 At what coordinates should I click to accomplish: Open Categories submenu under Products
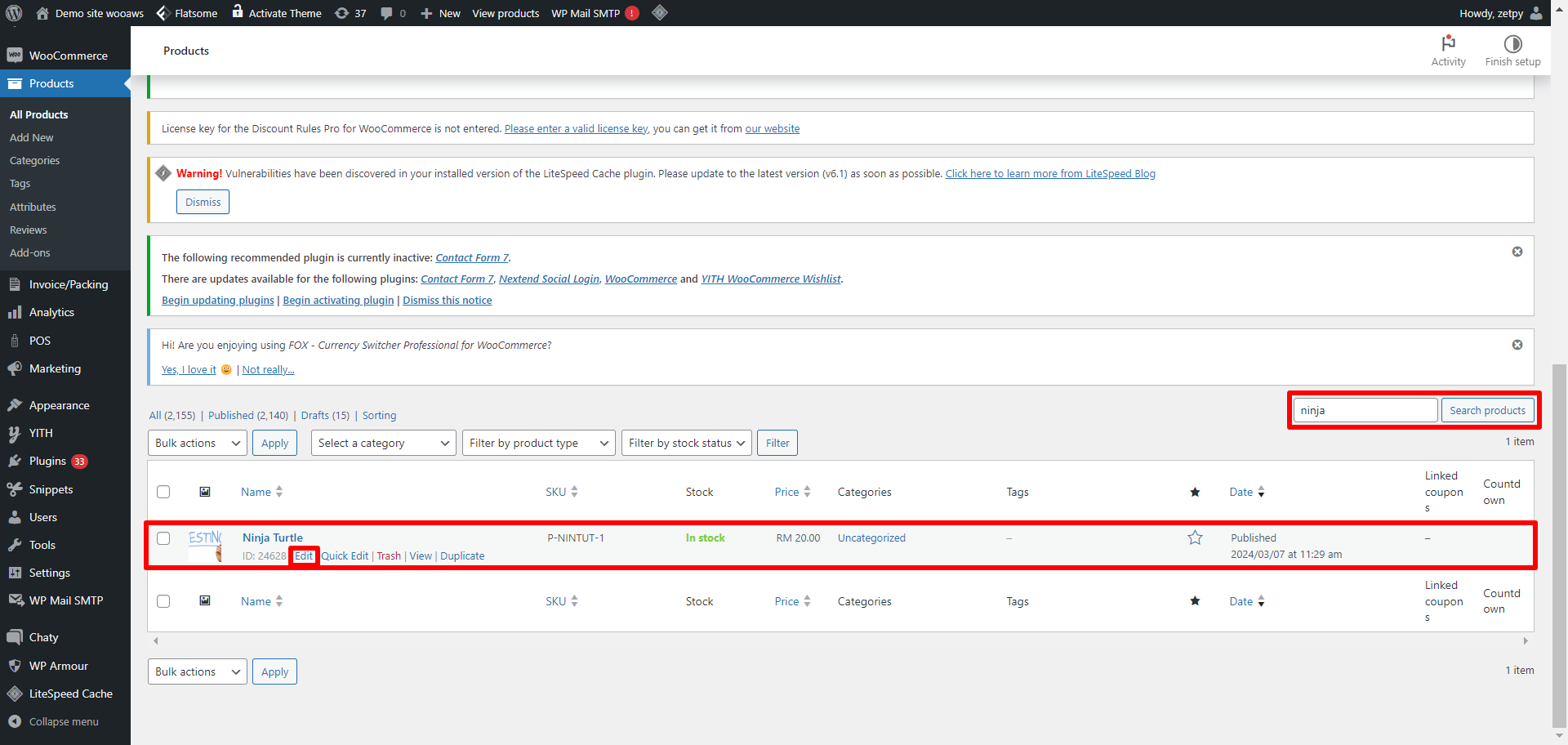click(34, 160)
